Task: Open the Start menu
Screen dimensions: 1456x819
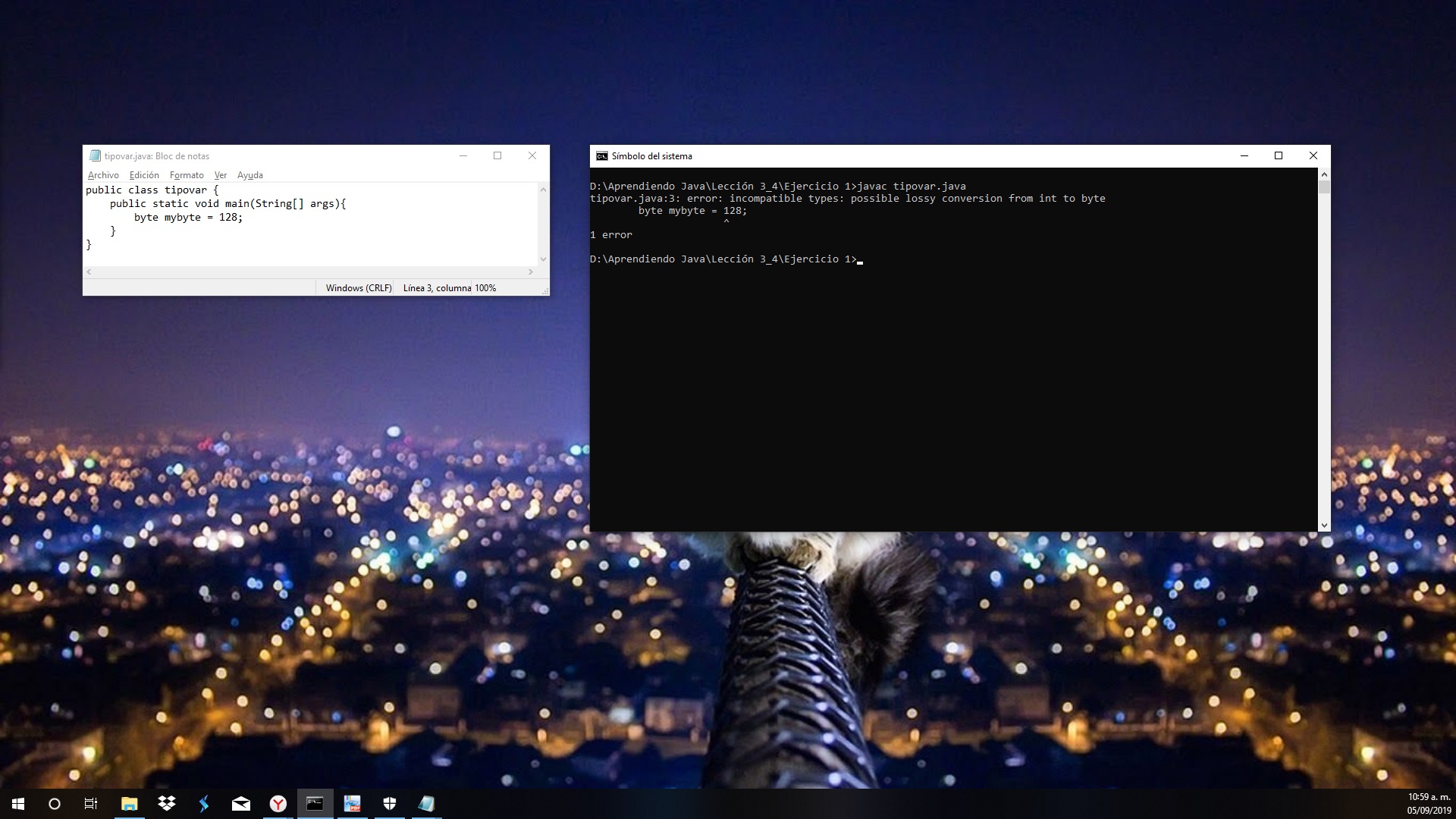Action: [17, 804]
